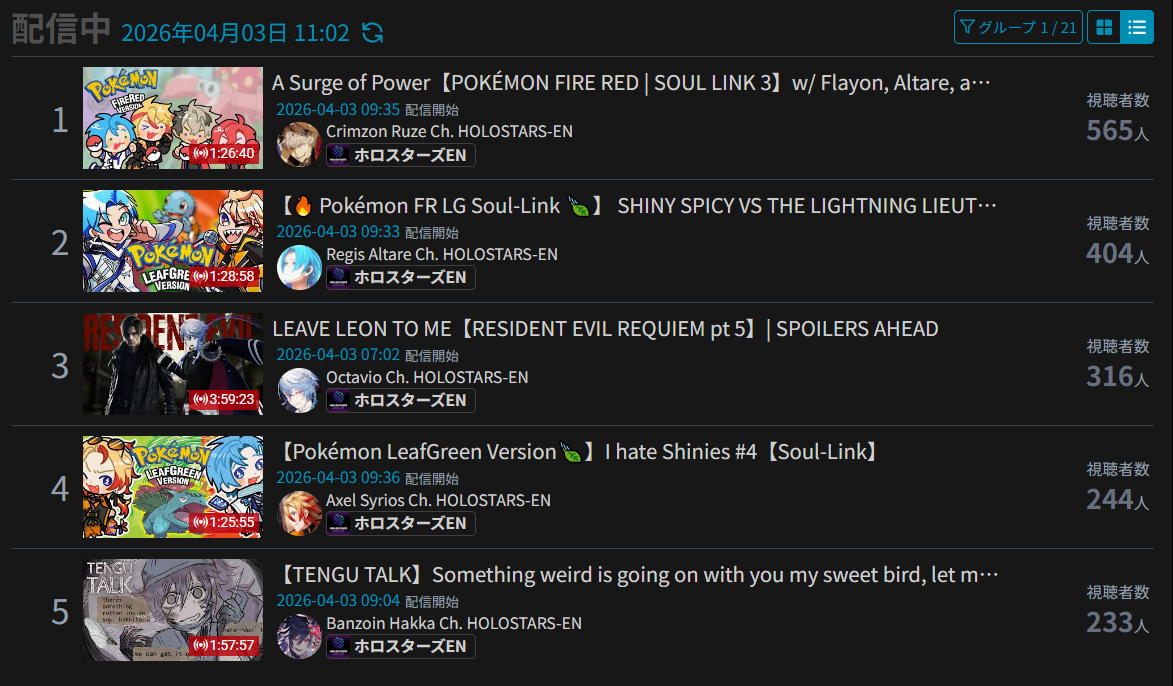Switch to grid view layout
1173x686 pixels.
1103,28
